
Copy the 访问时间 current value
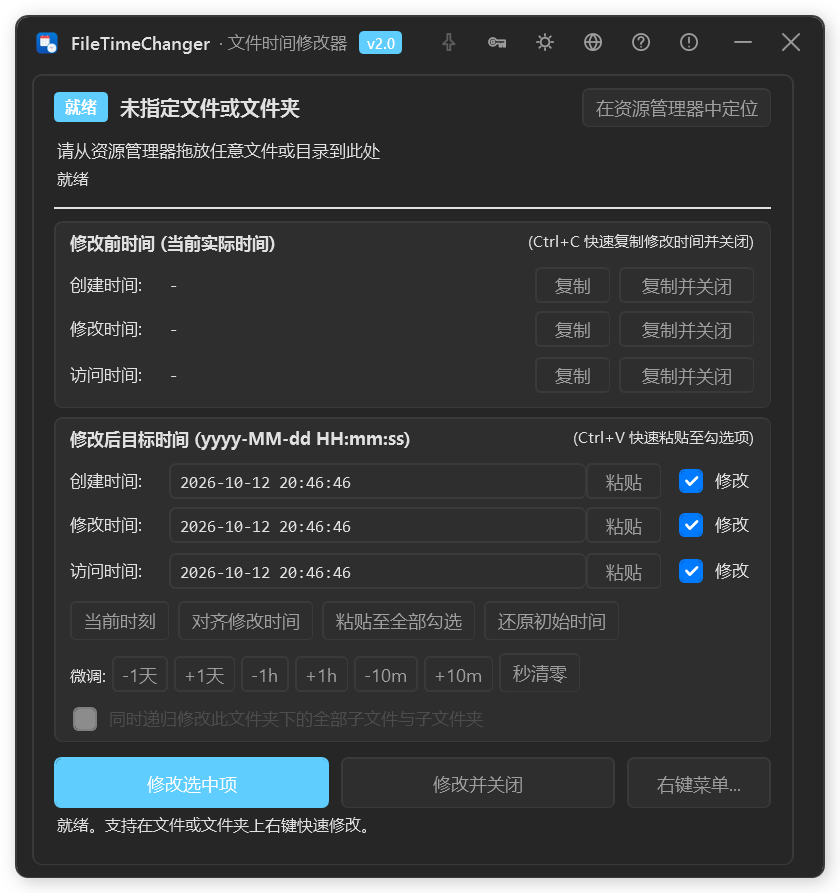point(572,375)
